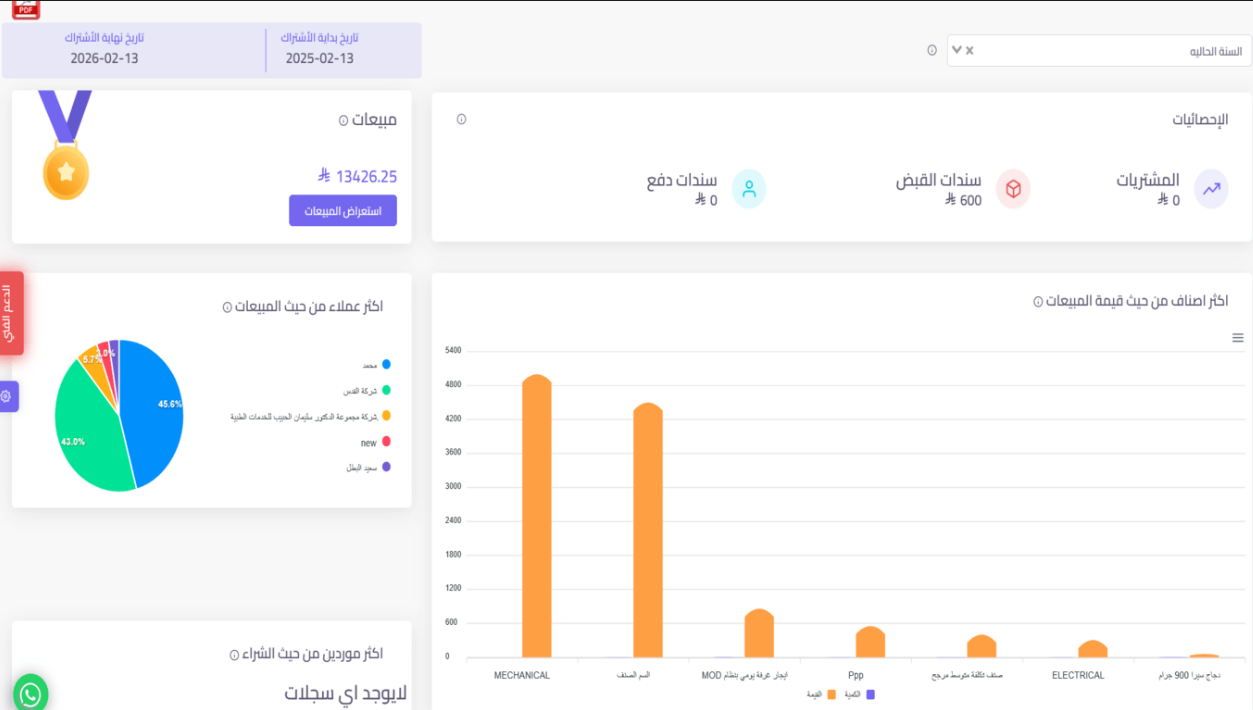Viewport: 1253px width, 710px height.
Task: Expand the السنة الحاليه dropdown chevron
Action: point(956,48)
